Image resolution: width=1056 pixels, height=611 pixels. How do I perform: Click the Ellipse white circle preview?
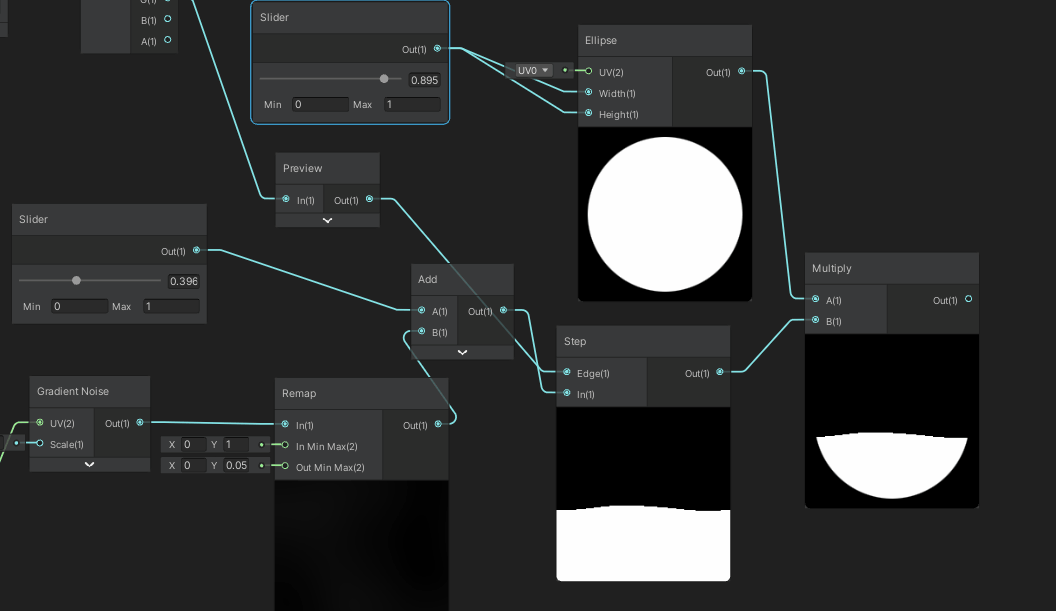click(x=665, y=214)
